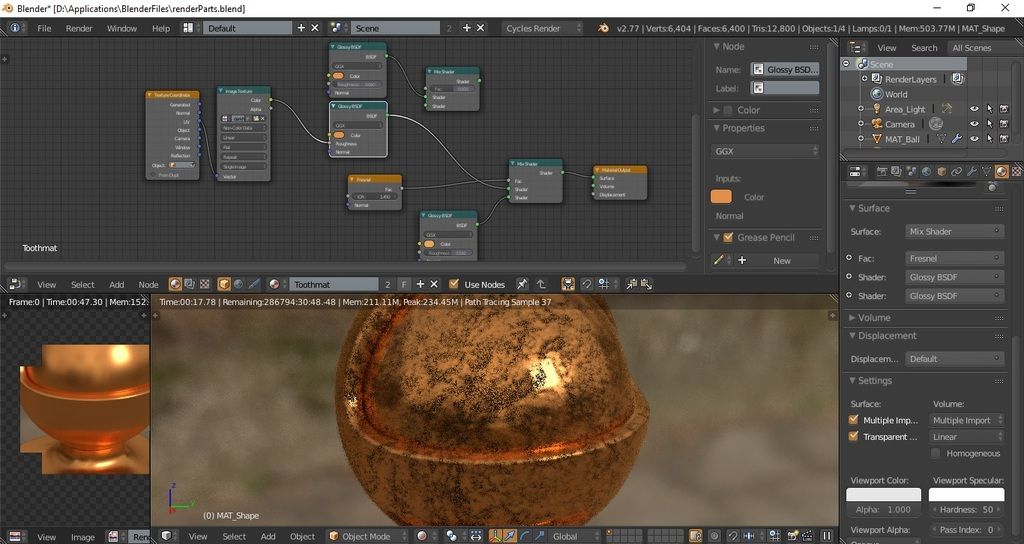The height and width of the screenshot is (544, 1024).
Task: Hide MAT_Ball with its eye icon
Action: [x=974, y=139]
